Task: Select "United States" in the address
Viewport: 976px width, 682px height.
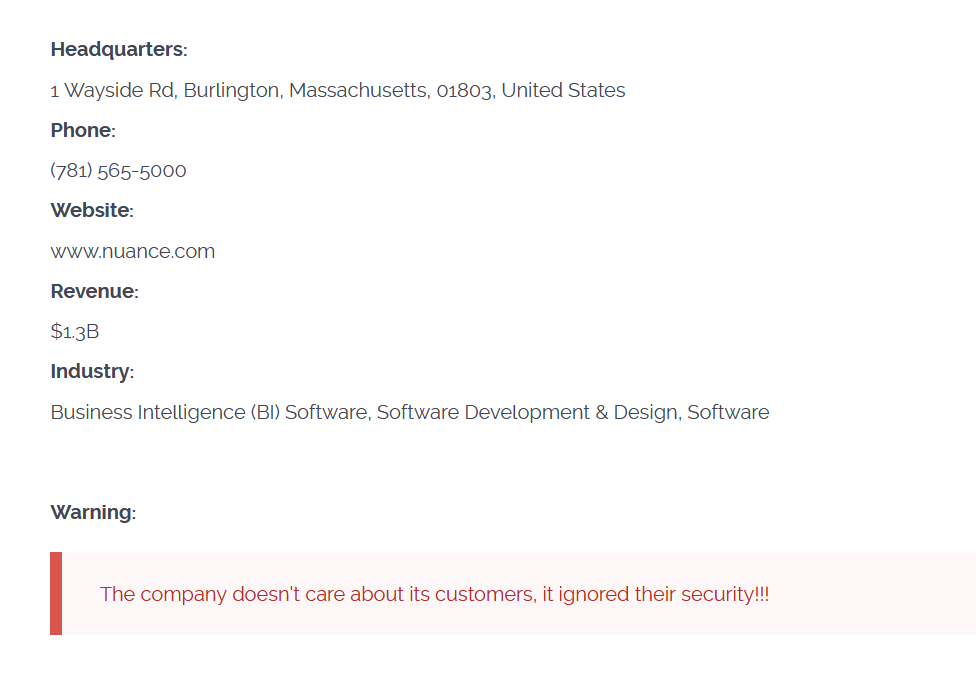Action: pos(563,90)
